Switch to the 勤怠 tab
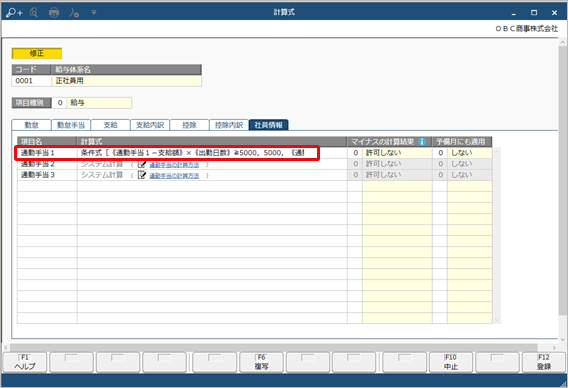Screen dimensions: 568x388 32,125
